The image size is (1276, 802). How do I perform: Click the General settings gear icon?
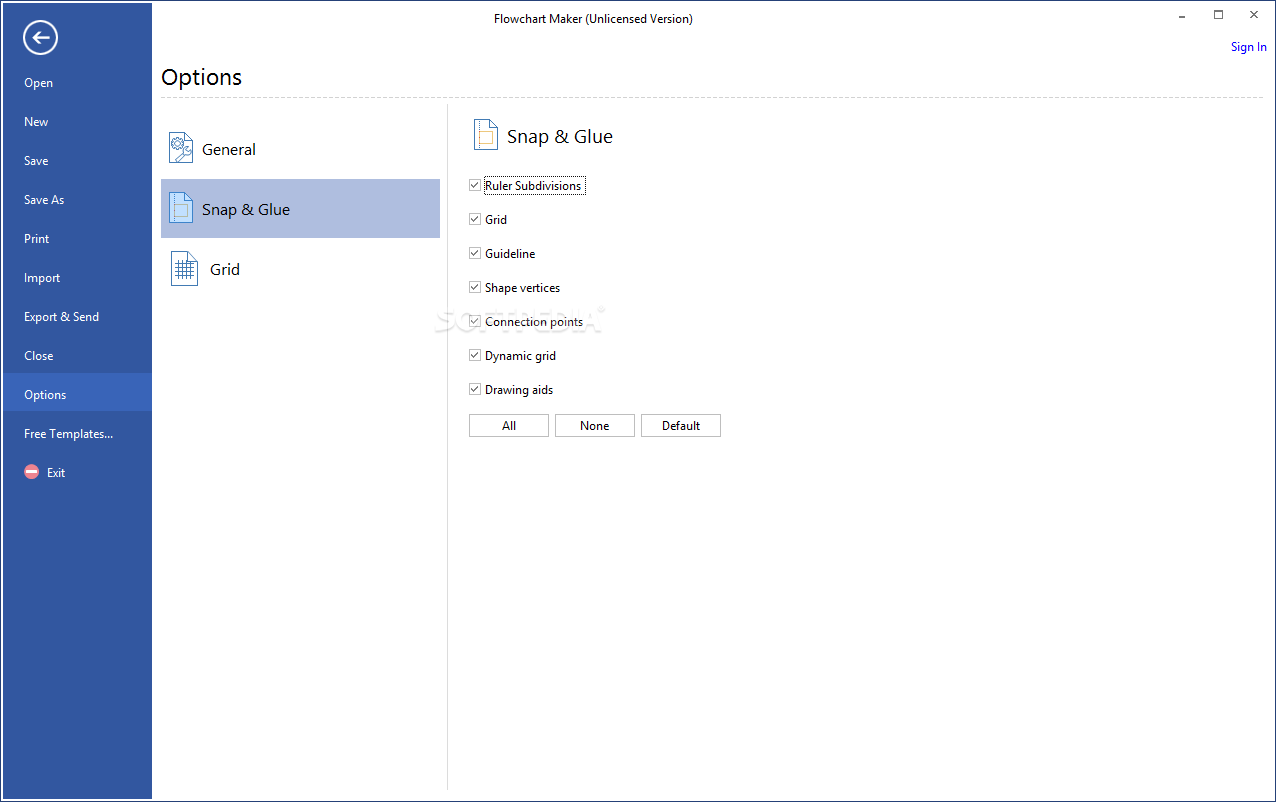coord(181,148)
